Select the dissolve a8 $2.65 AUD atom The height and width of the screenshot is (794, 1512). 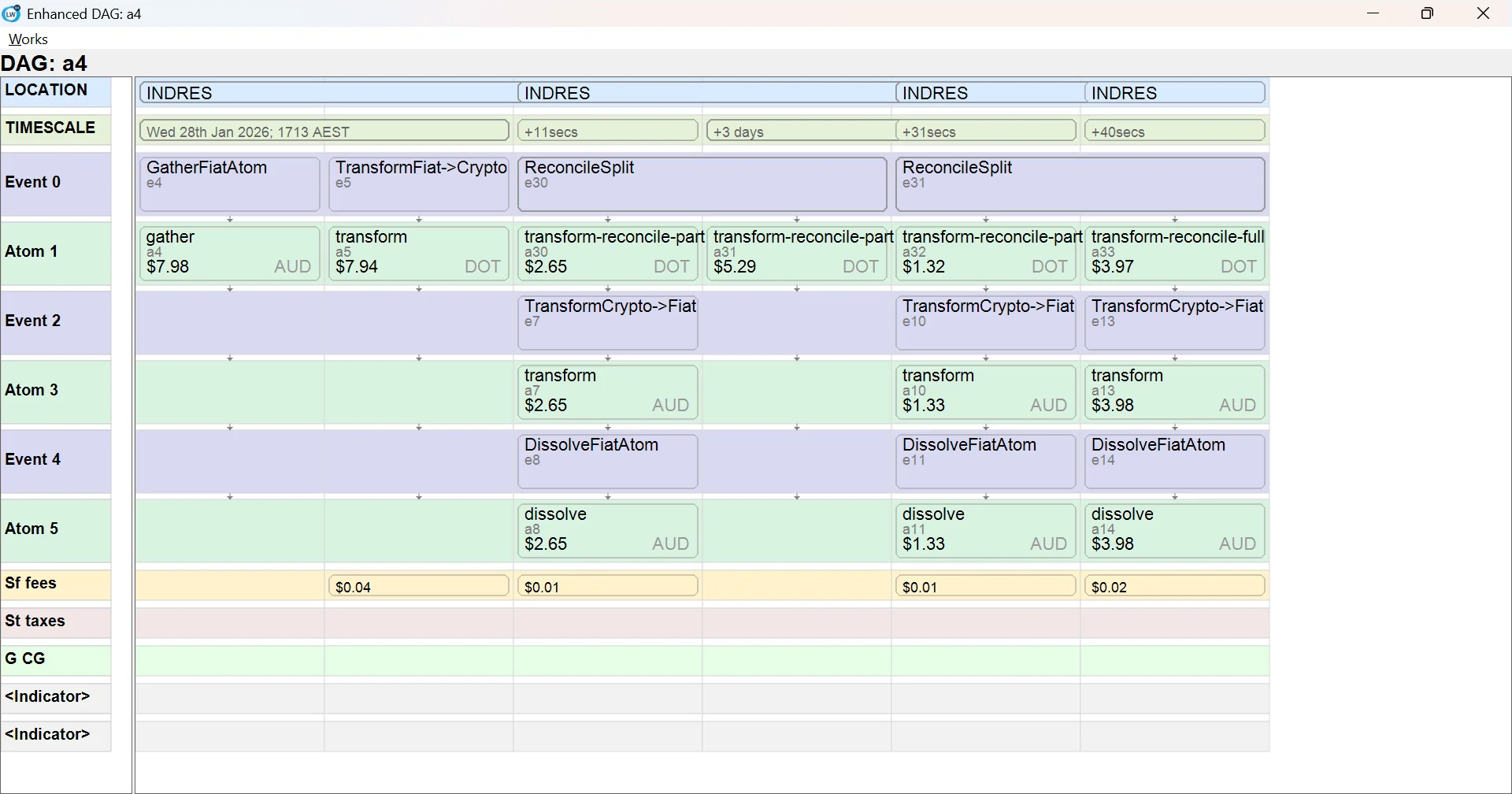click(x=607, y=531)
